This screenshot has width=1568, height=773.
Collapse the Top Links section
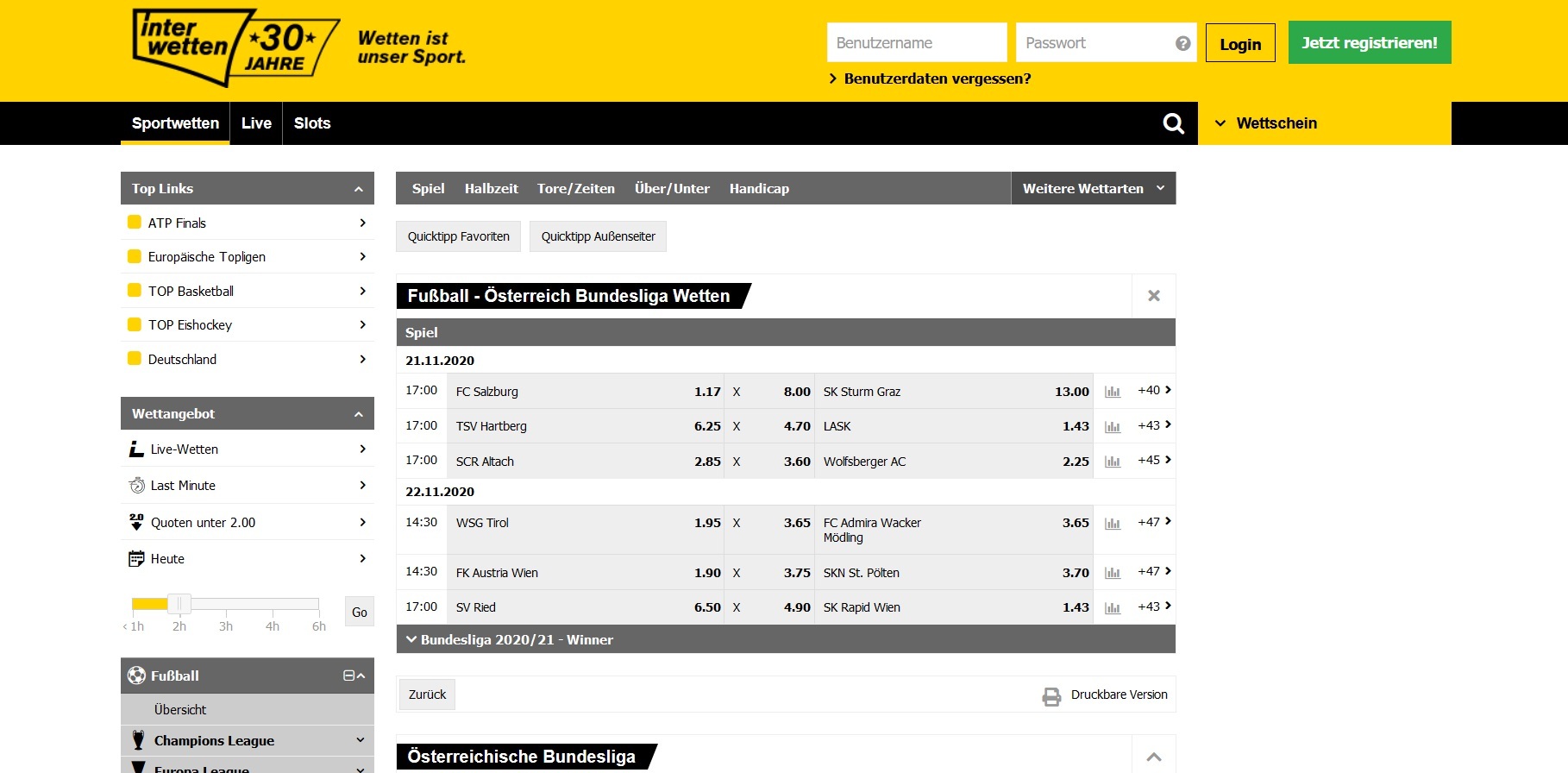click(359, 189)
